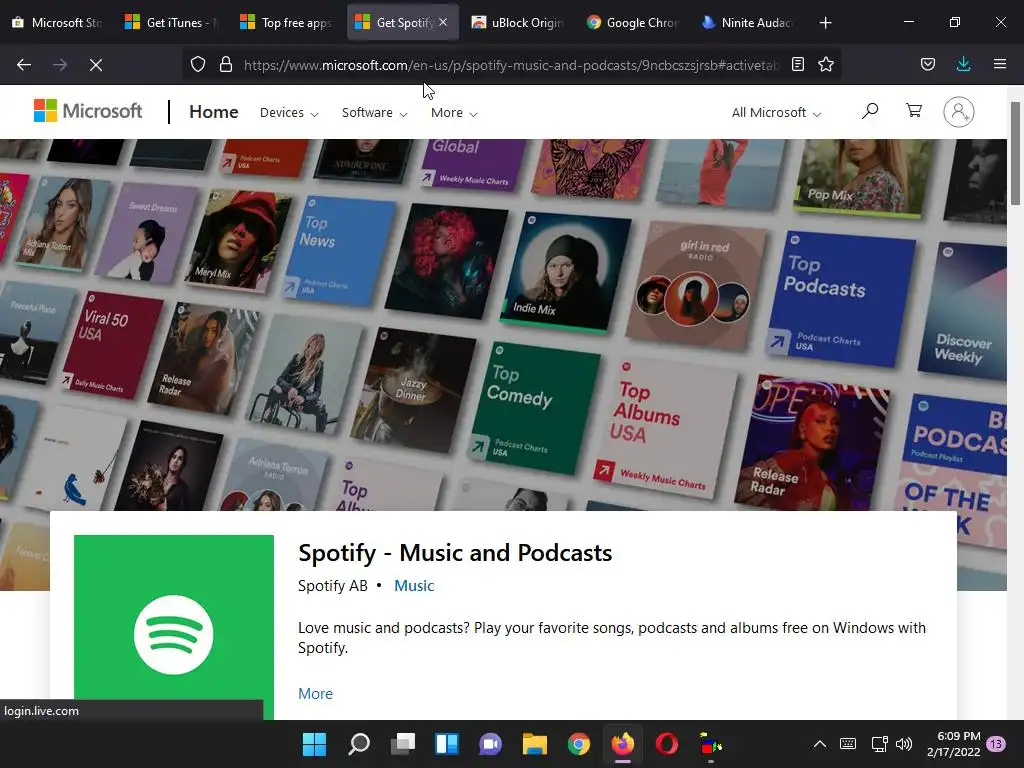Open Task View on the taskbar
The width and height of the screenshot is (1024, 768).
403,744
